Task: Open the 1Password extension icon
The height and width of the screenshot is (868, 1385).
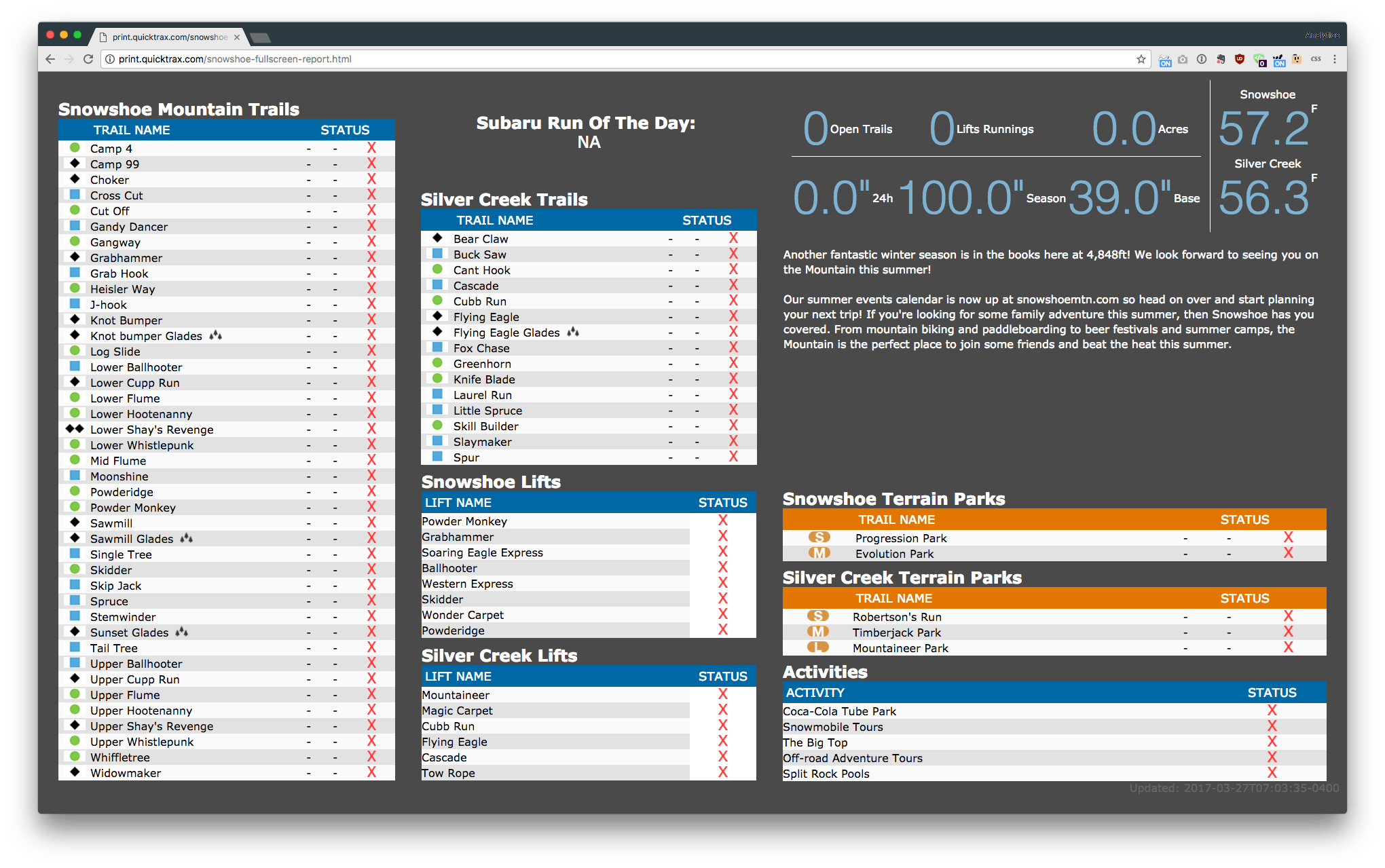Action: tap(1202, 59)
